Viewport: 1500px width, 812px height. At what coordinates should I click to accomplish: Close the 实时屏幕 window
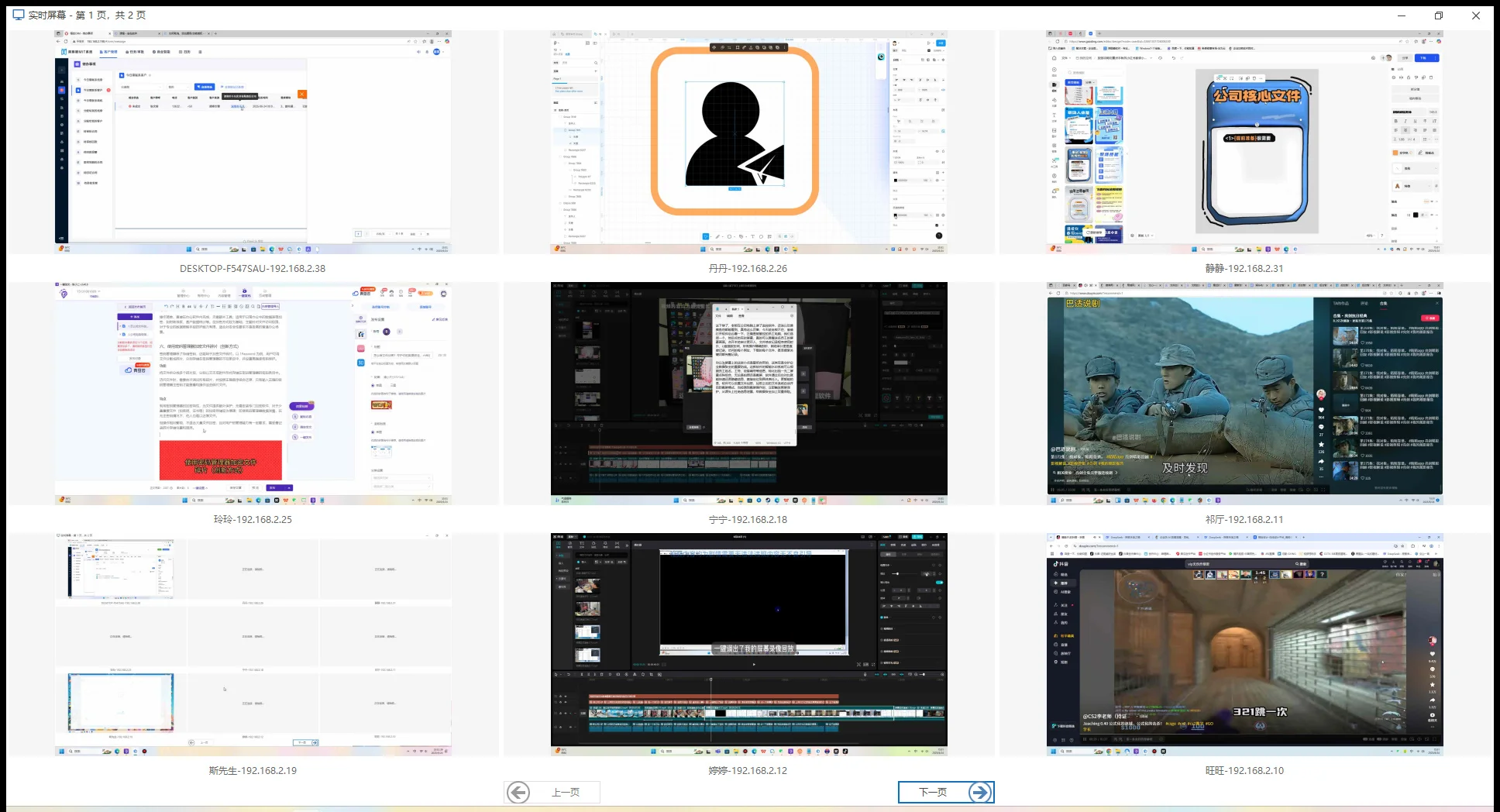tap(1476, 15)
